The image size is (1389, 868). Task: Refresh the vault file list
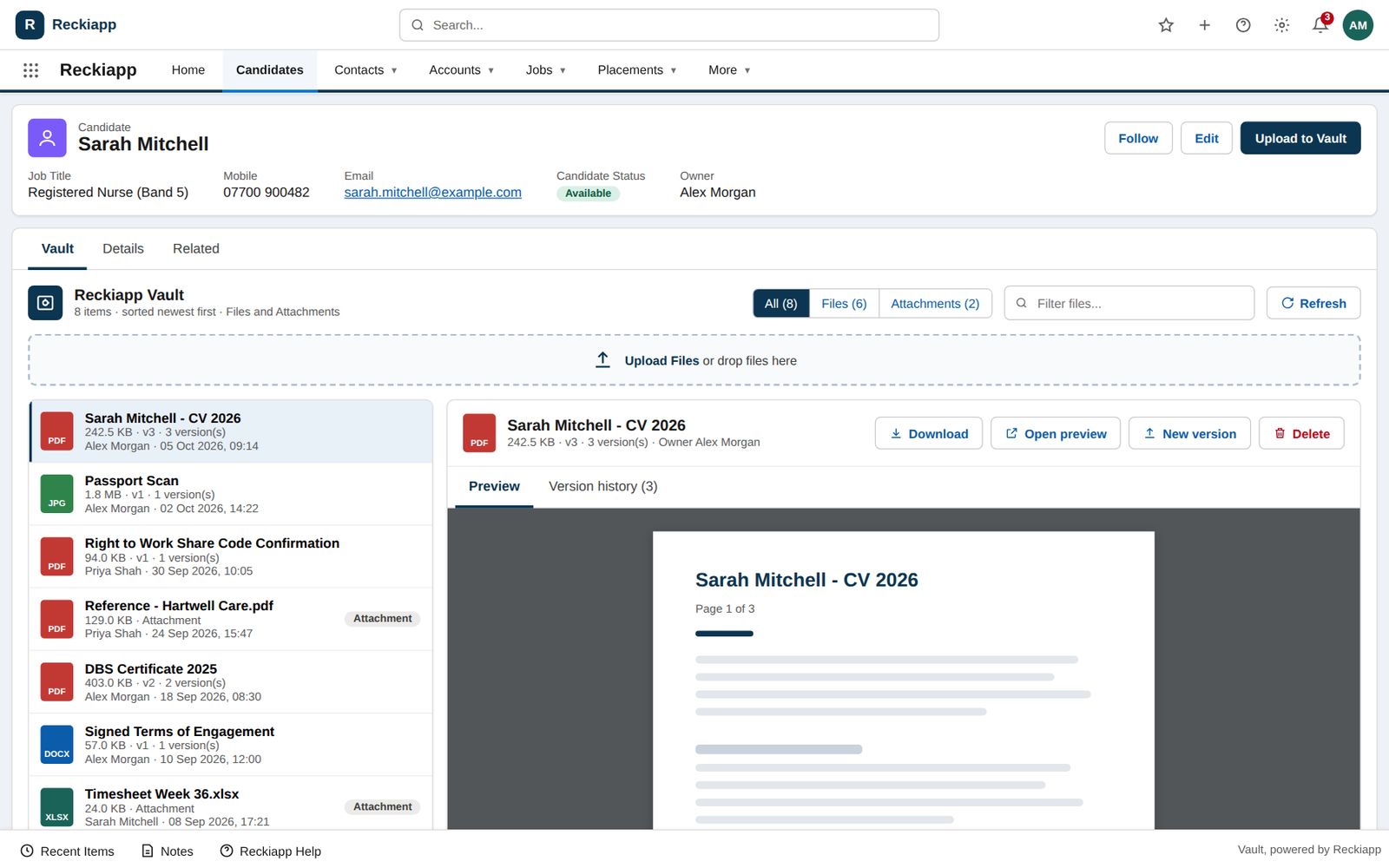1313,303
